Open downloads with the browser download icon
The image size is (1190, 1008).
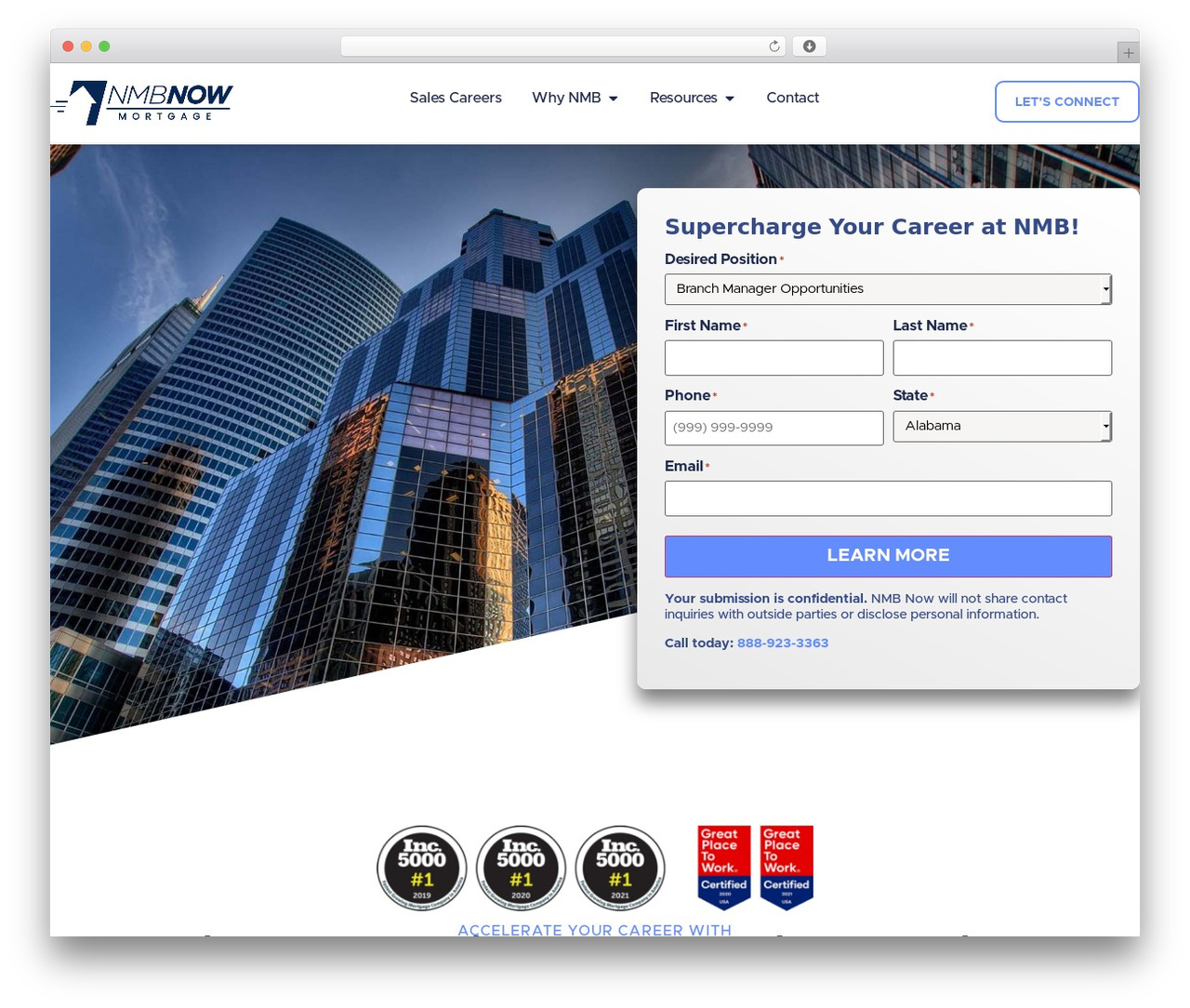pyautogui.click(x=809, y=46)
